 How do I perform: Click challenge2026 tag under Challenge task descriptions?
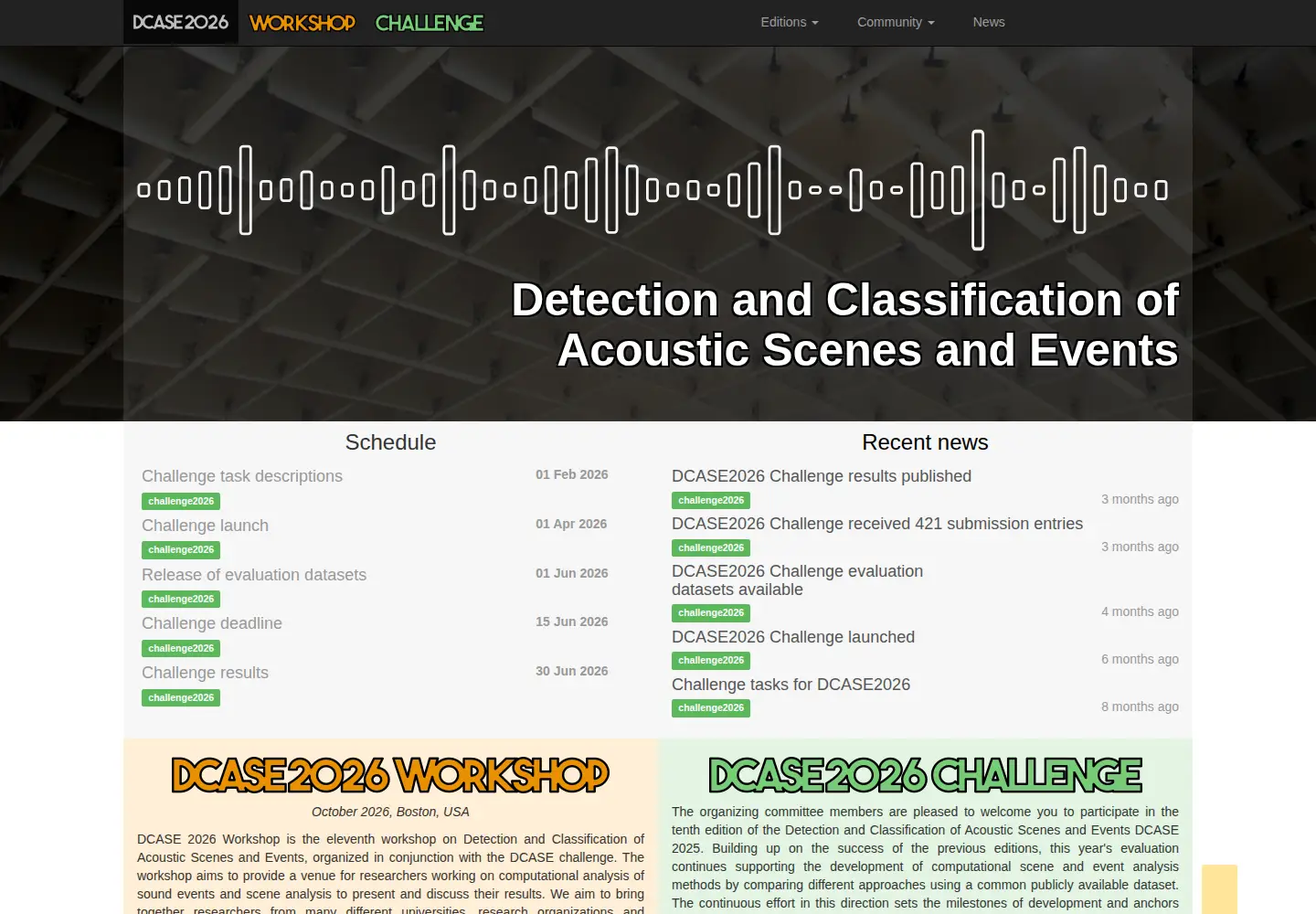pos(181,501)
